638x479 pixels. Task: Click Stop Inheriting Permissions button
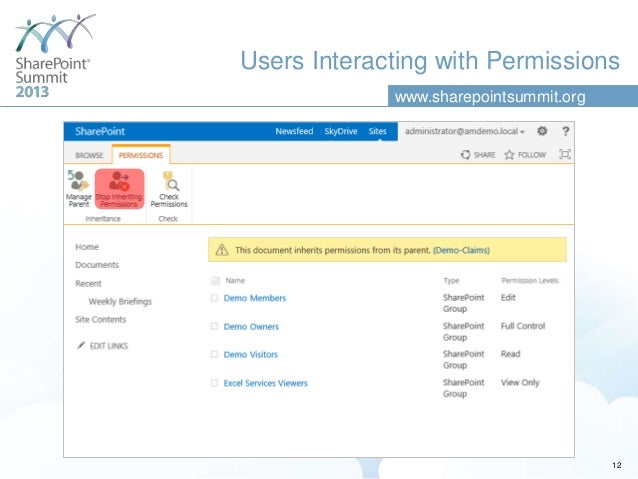[x=119, y=189]
